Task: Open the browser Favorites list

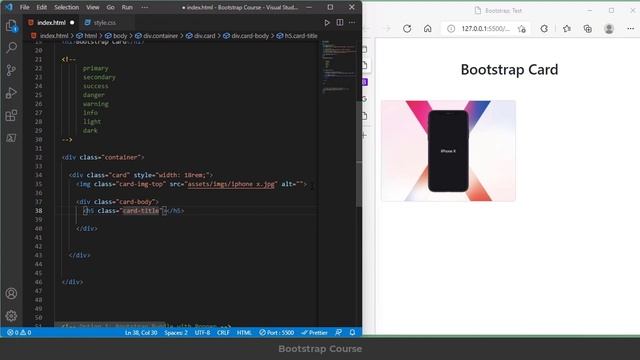Action: (567, 29)
